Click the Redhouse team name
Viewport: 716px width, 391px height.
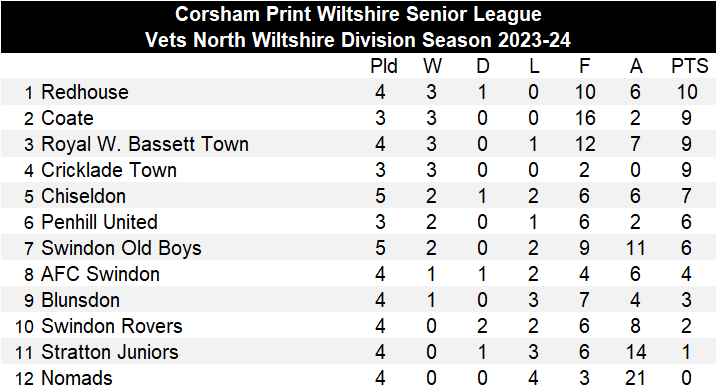(x=85, y=92)
